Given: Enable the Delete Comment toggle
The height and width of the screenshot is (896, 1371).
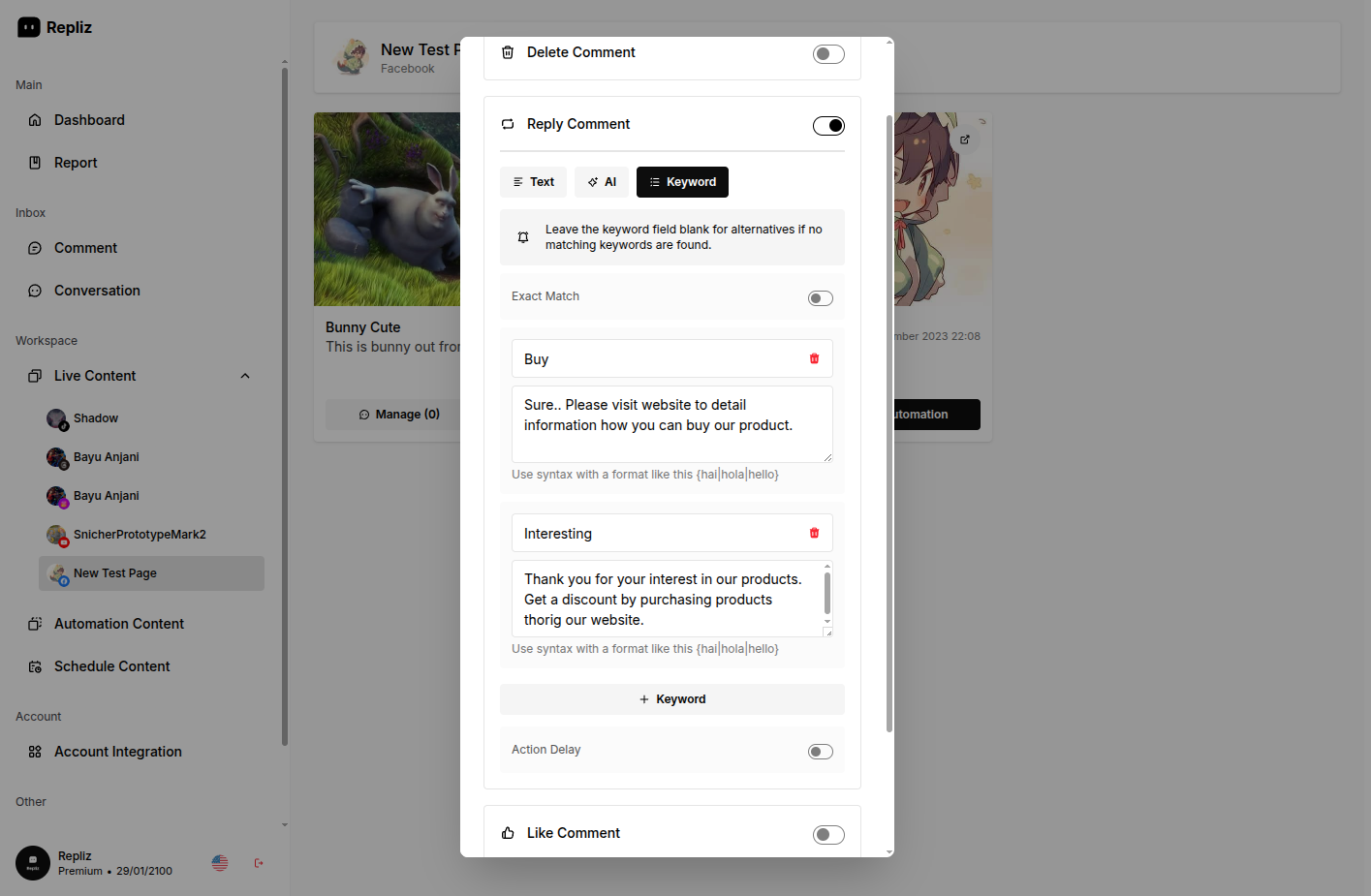Looking at the screenshot, I should [x=828, y=54].
